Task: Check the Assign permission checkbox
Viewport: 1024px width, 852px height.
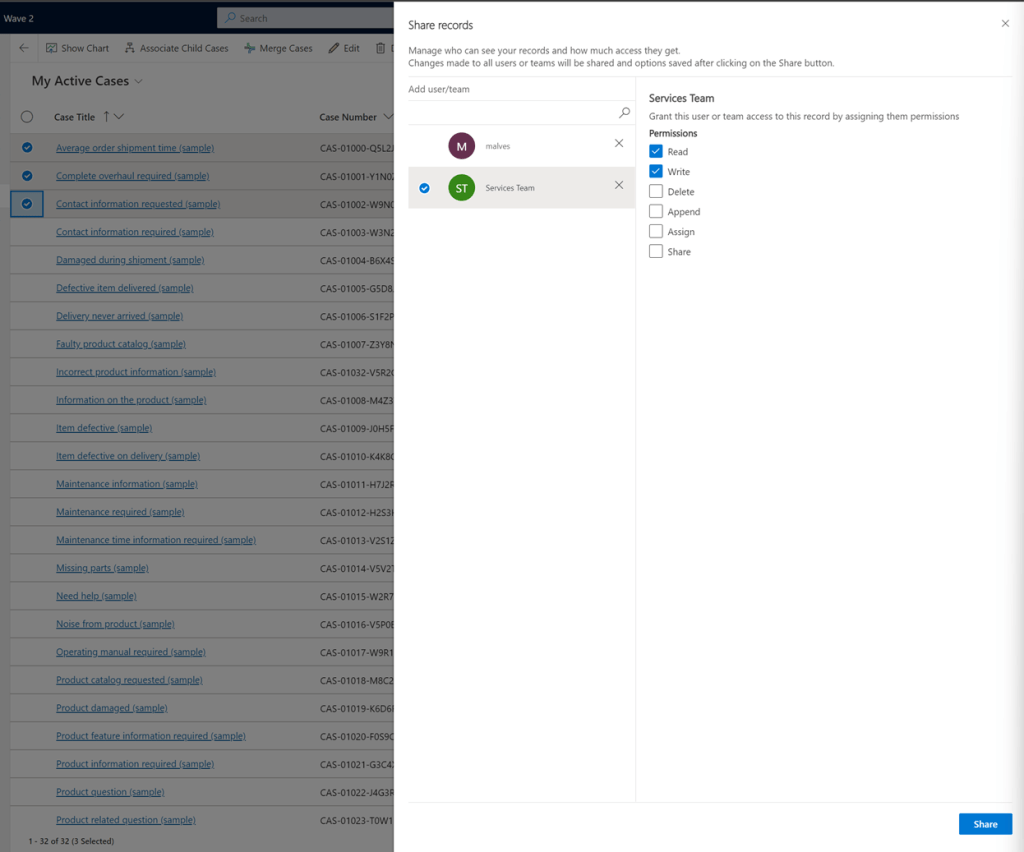Action: [656, 231]
